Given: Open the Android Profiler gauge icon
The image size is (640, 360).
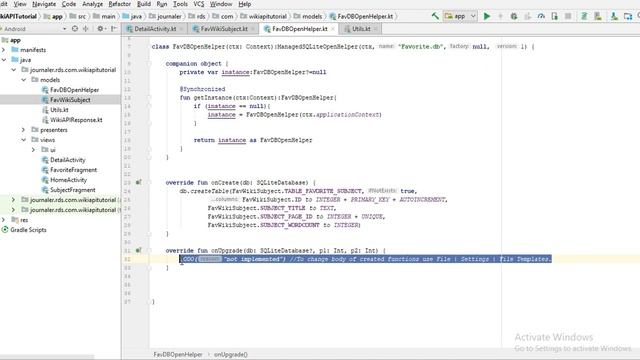Looking at the screenshot, I should click(x=541, y=16).
